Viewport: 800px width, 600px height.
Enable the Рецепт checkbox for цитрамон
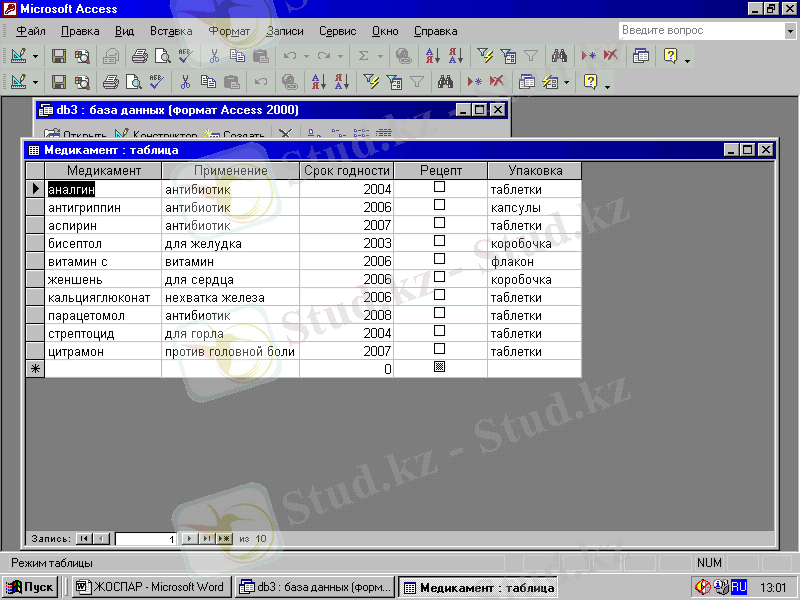[439, 350]
